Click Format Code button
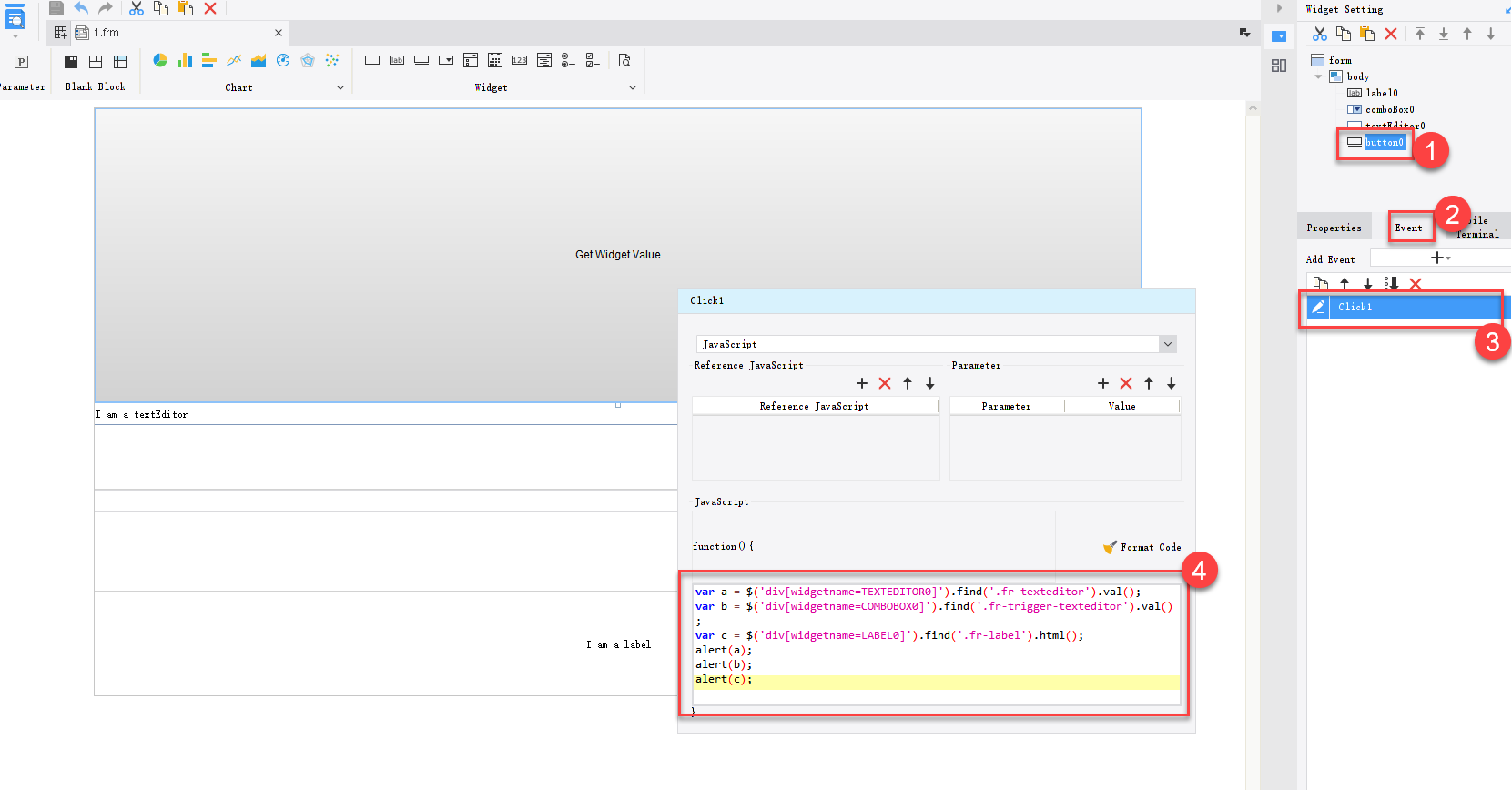Image resolution: width=1512 pixels, height=790 pixels. (x=1142, y=547)
